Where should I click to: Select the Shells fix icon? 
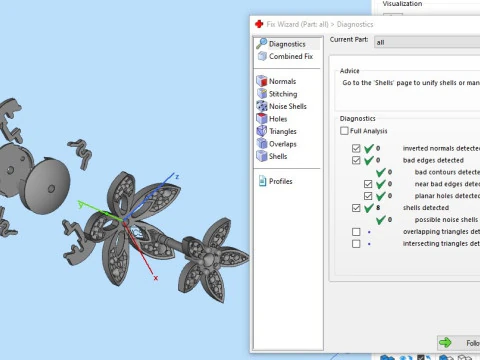click(262, 156)
